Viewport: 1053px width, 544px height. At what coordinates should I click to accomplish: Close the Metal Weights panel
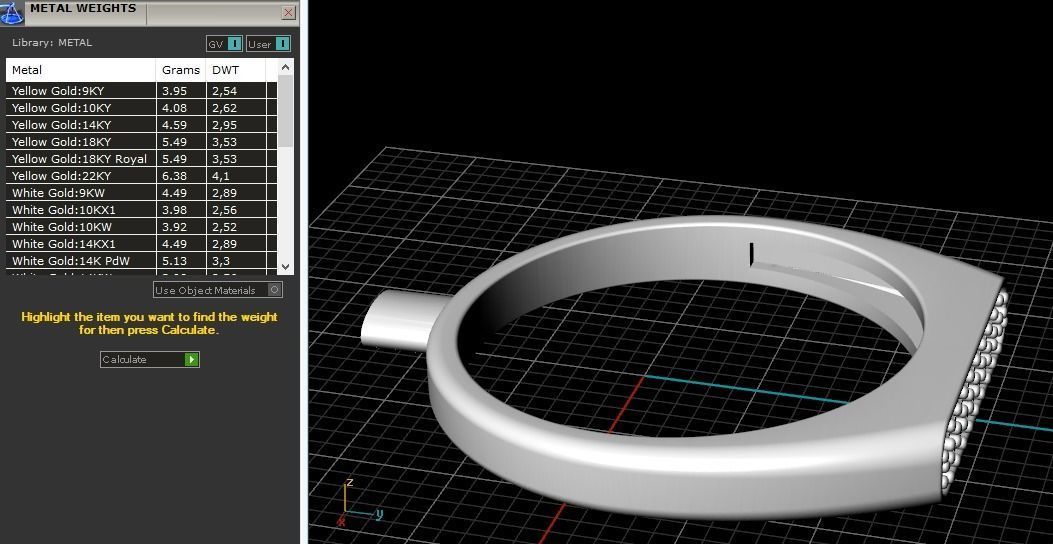tap(288, 13)
